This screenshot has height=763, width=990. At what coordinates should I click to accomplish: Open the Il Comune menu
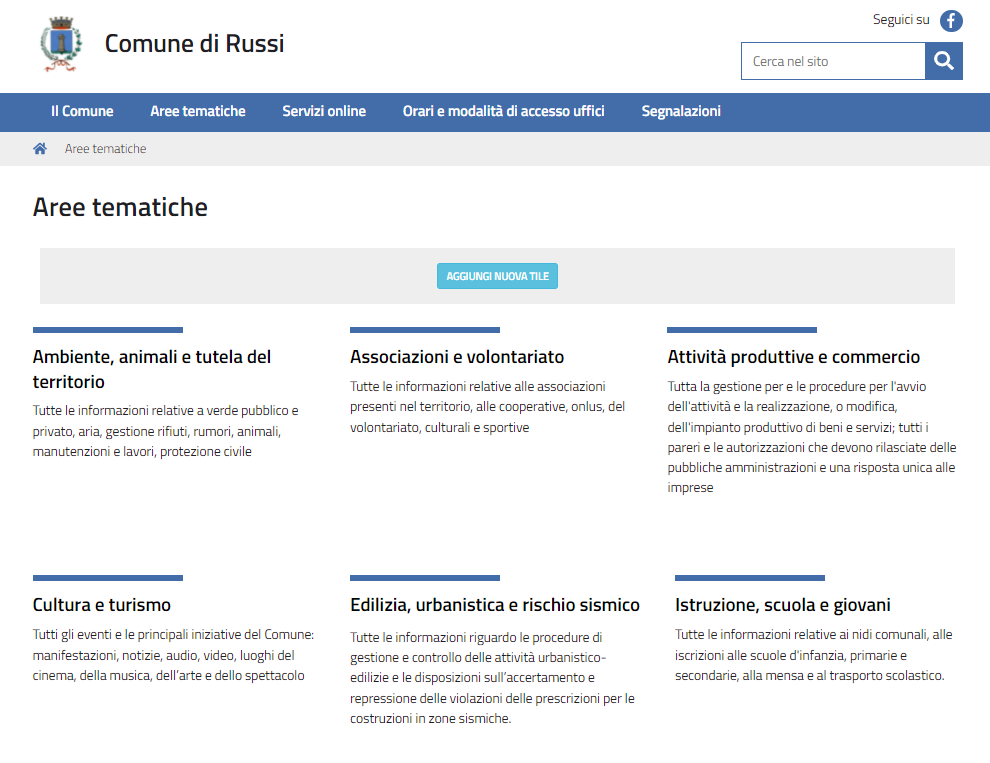[82, 112]
